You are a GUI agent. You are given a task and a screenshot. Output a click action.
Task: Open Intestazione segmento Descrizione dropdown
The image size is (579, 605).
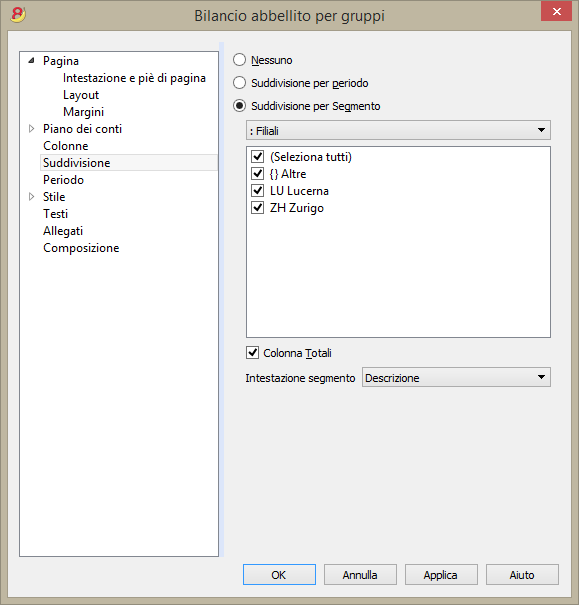click(456, 377)
